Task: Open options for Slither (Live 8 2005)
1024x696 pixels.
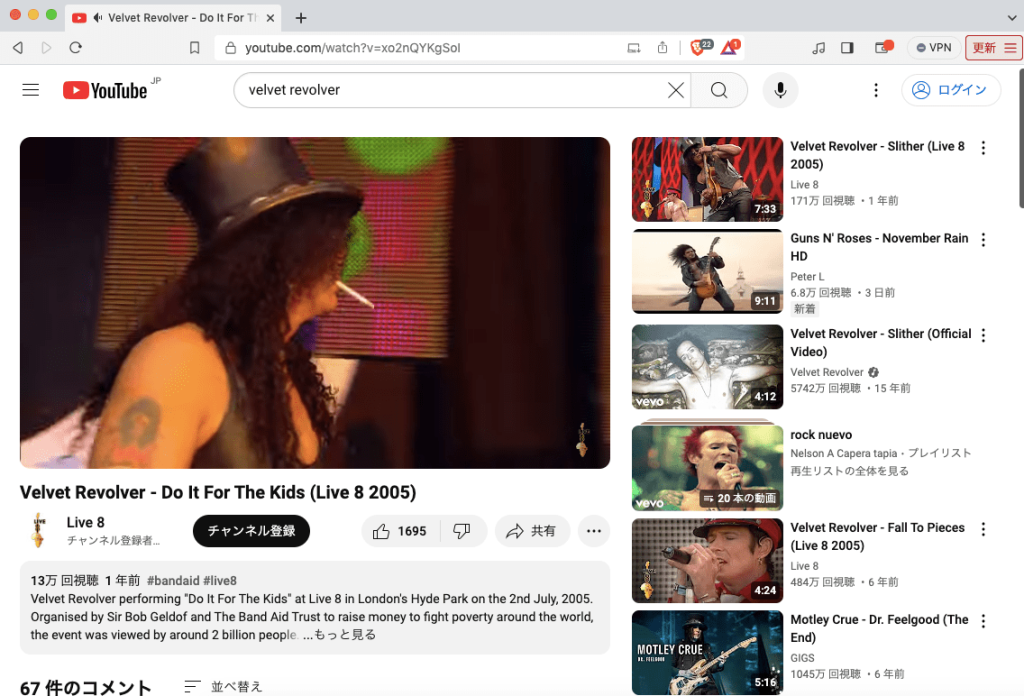Action: point(983,148)
